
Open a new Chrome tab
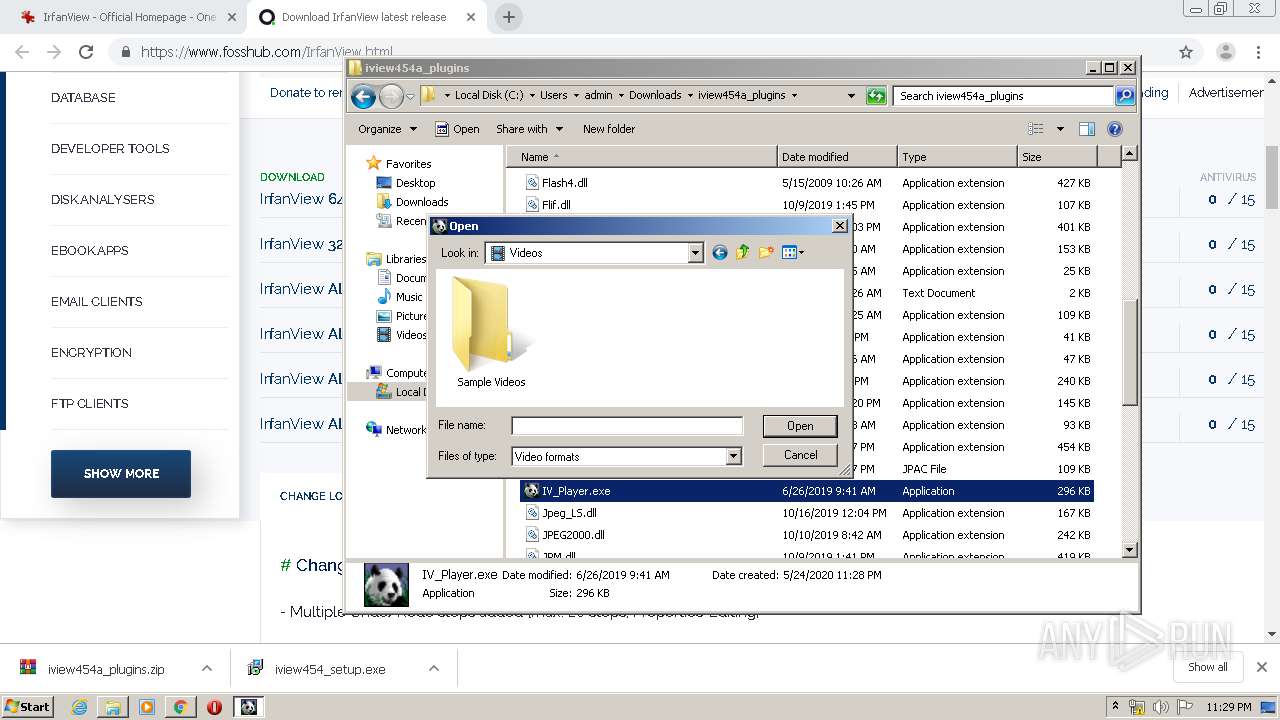(508, 17)
